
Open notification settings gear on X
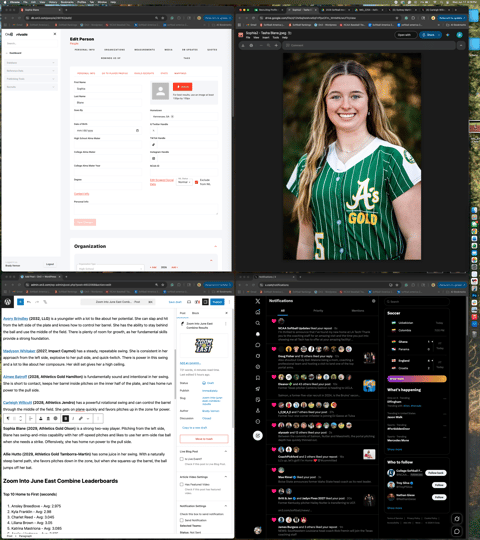[x=374, y=301]
